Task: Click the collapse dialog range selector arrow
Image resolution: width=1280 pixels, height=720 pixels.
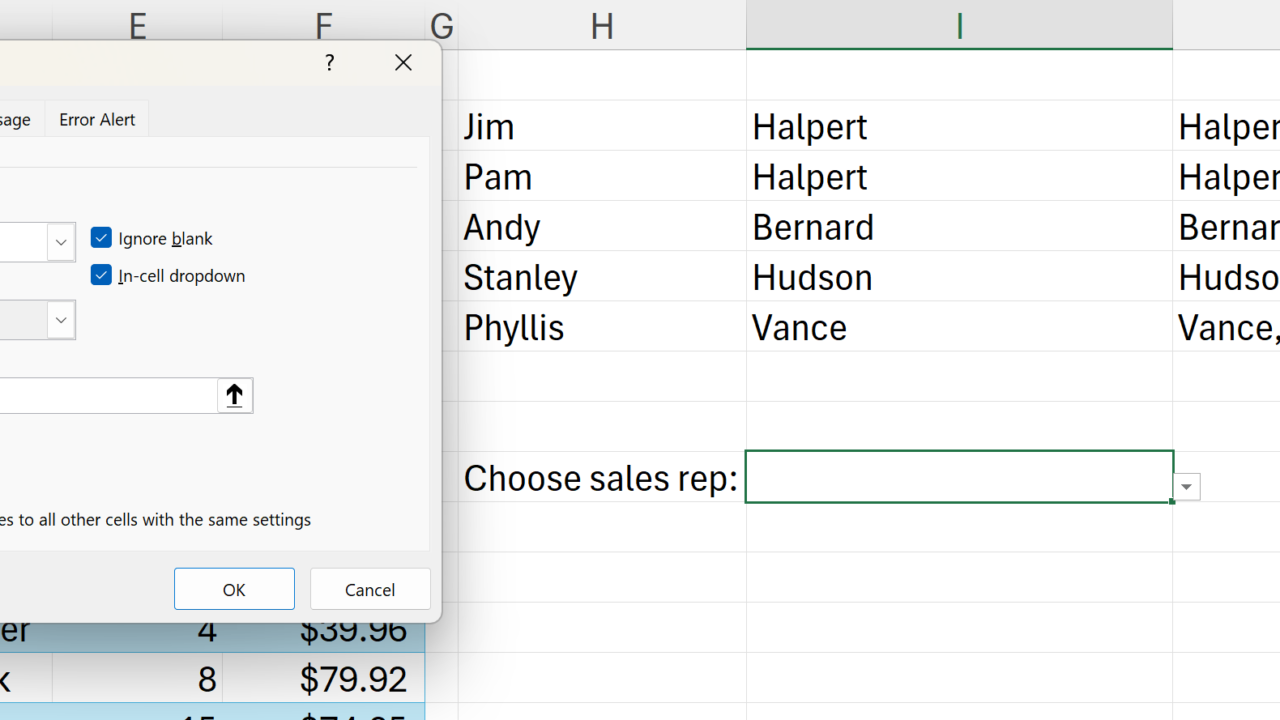Action: click(x=235, y=396)
